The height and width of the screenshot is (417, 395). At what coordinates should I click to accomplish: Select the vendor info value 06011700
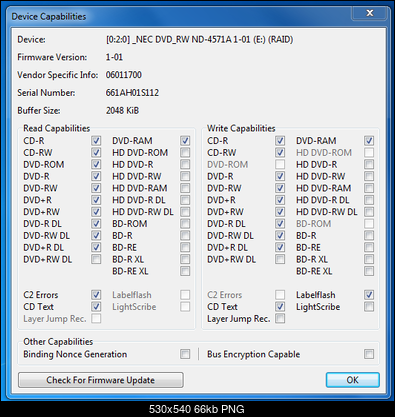[124, 75]
